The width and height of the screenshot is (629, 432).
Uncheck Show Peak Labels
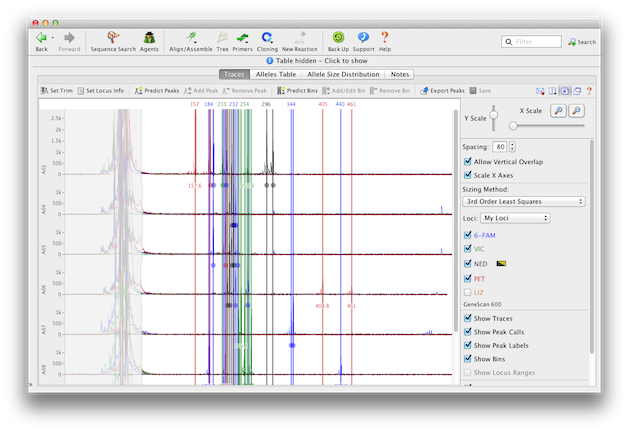[469, 345]
